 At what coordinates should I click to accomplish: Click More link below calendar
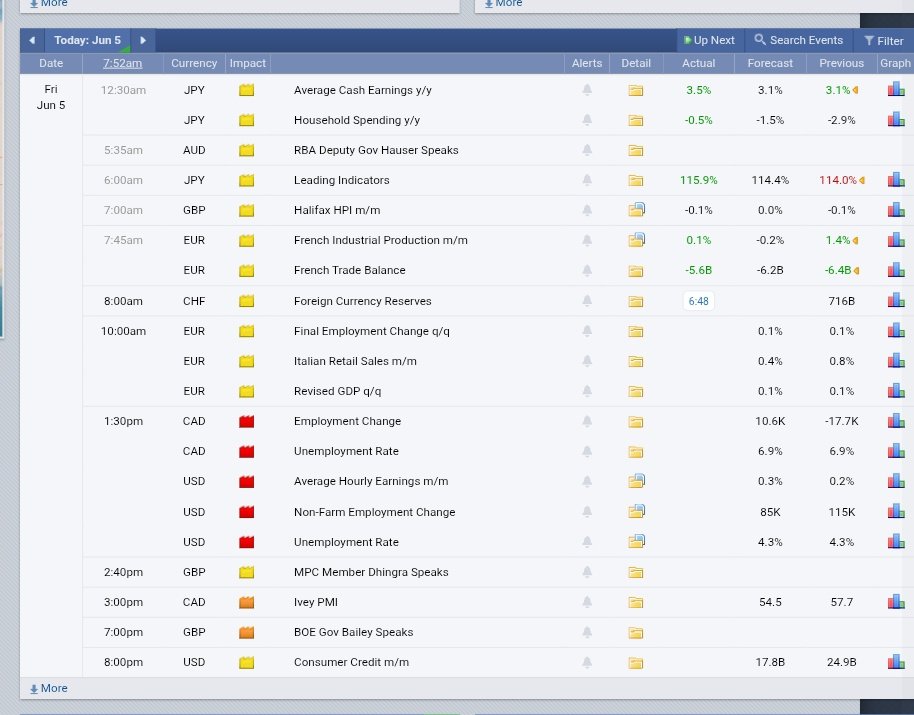49,688
